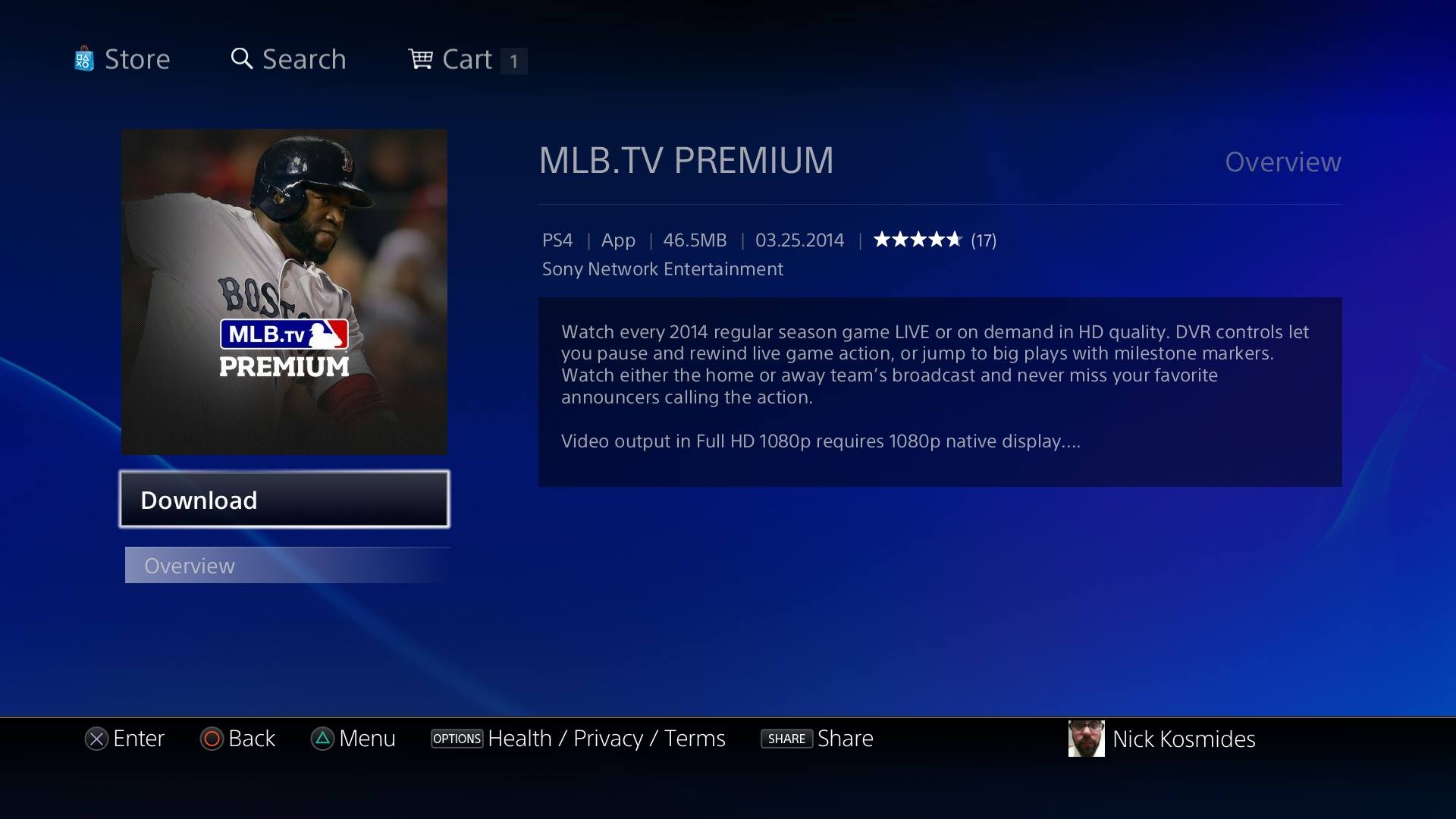Image resolution: width=1456 pixels, height=819 pixels.
Task: Go to the Store menu label
Action: click(x=137, y=59)
